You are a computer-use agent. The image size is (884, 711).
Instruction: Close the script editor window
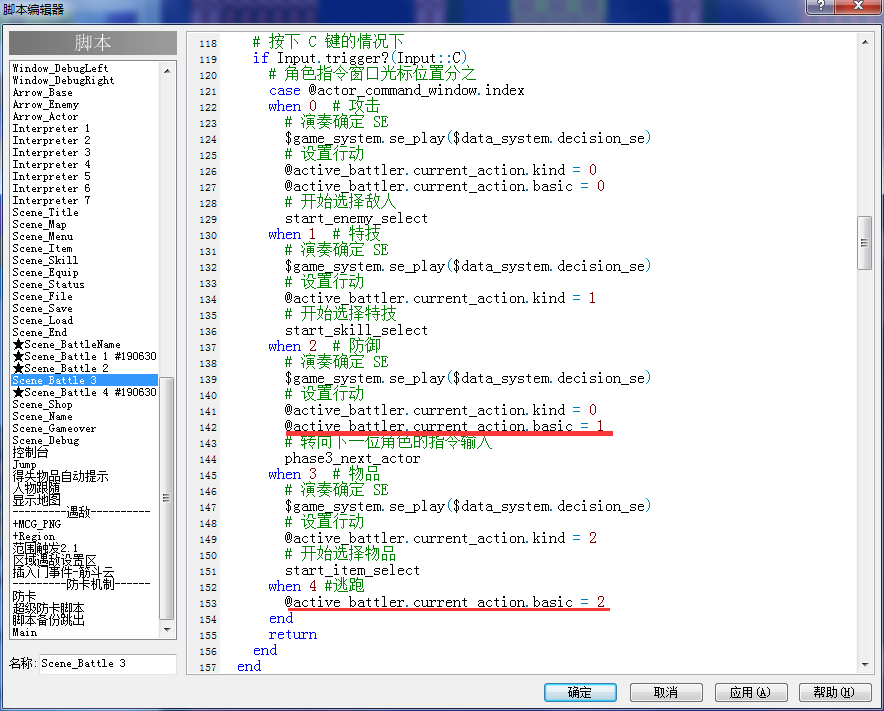858,6
